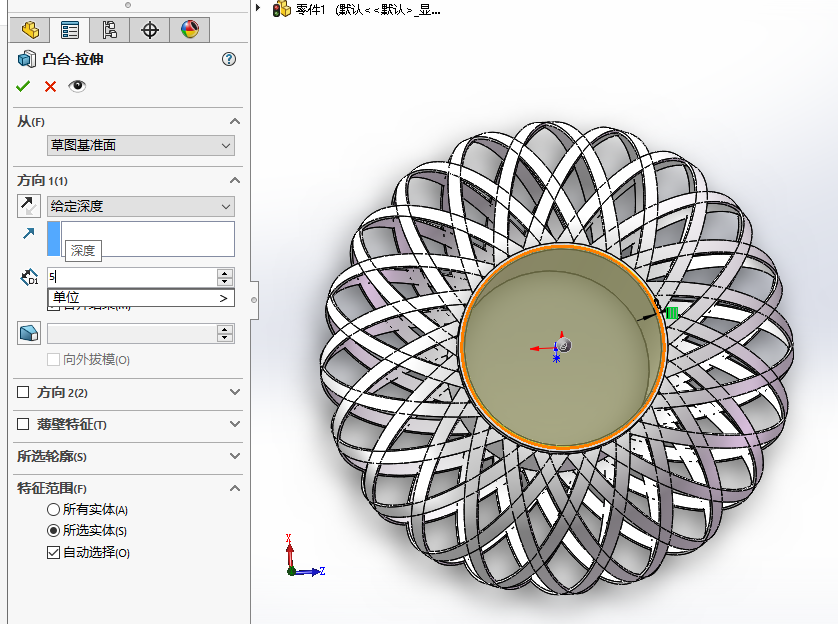Uncheck the 自动选择(O) checkbox
The height and width of the screenshot is (624, 838).
pyautogui.click(x=53, y=552)
